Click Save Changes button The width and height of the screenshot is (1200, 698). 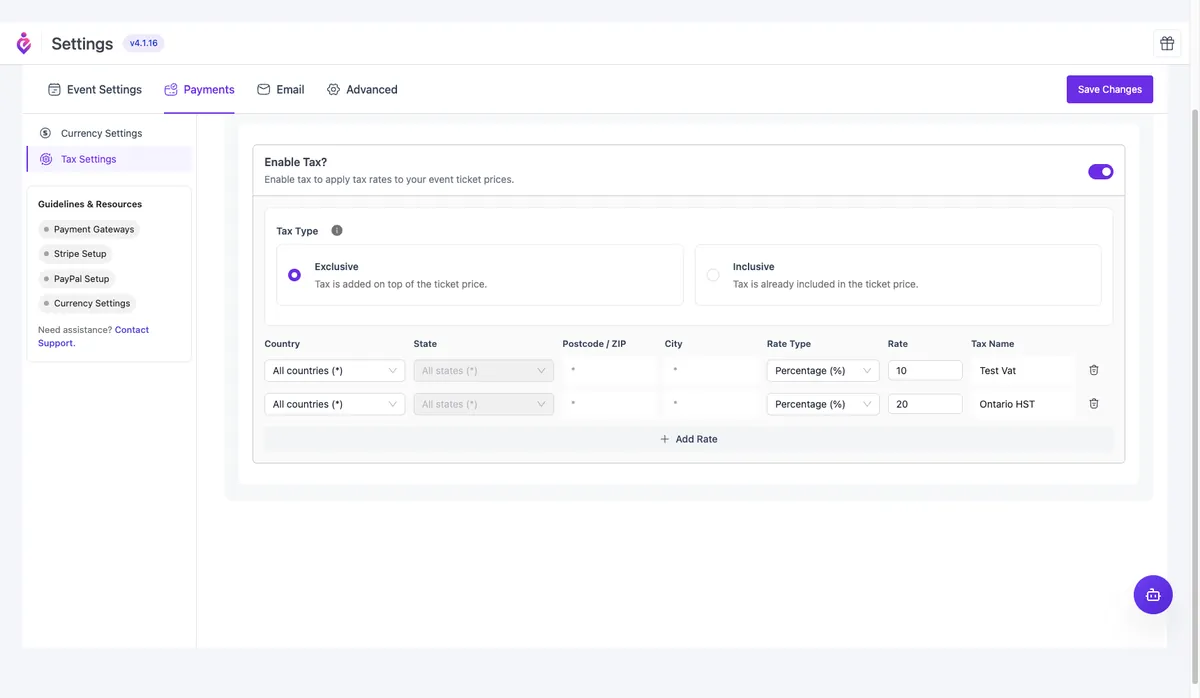coord(1110,89)
